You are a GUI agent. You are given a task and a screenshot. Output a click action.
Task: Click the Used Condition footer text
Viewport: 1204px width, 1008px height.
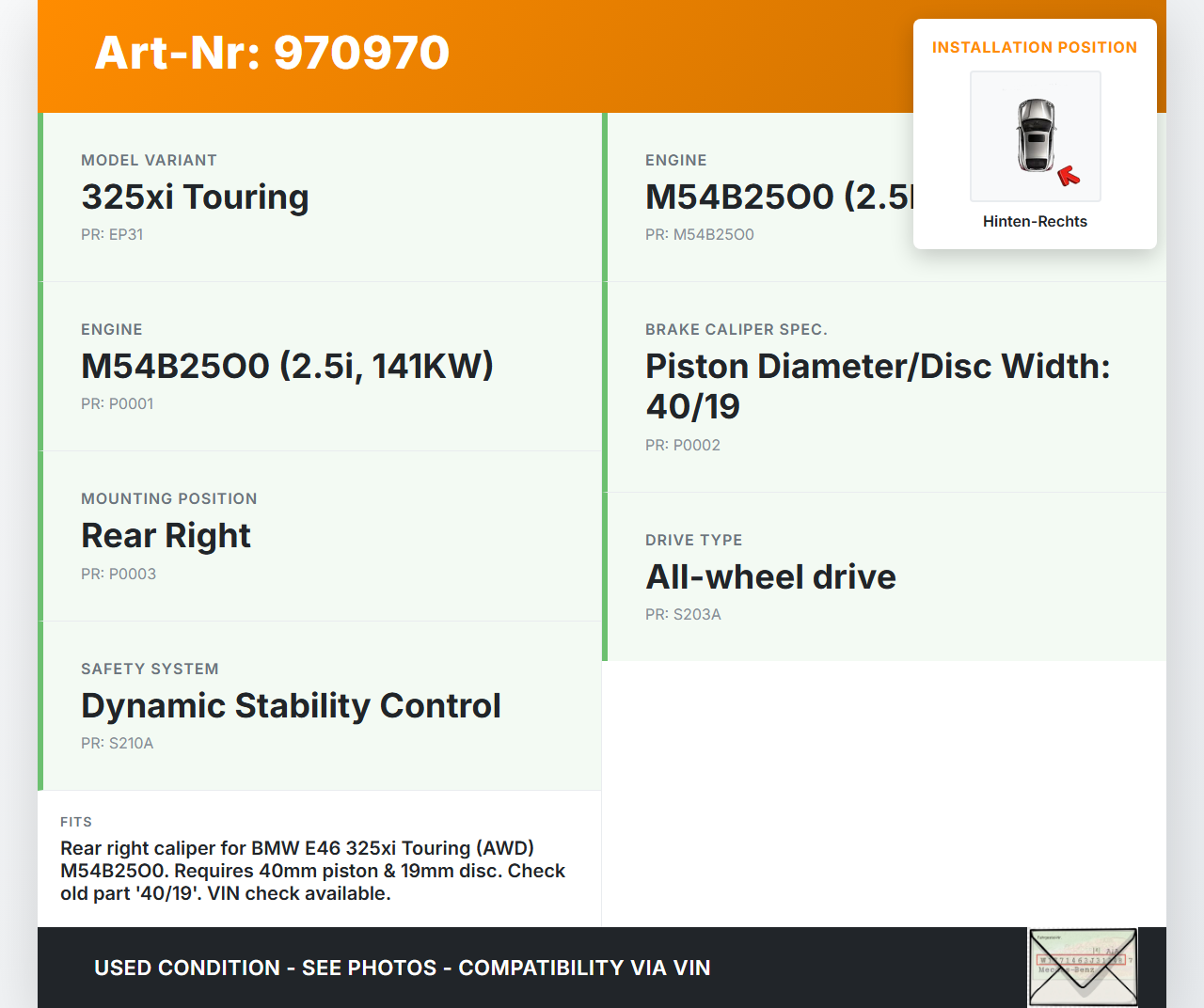click(402, 969)
